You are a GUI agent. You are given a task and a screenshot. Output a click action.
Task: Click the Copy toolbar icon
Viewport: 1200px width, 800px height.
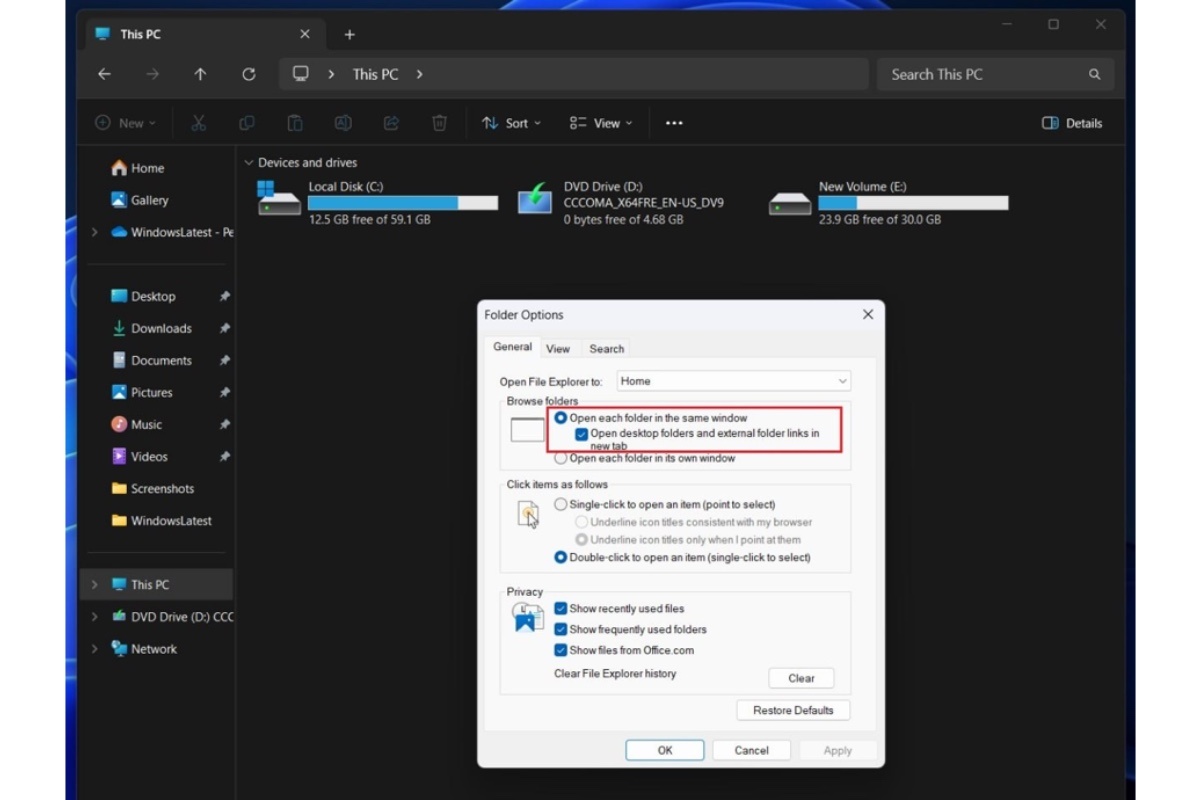pos(246,123)
